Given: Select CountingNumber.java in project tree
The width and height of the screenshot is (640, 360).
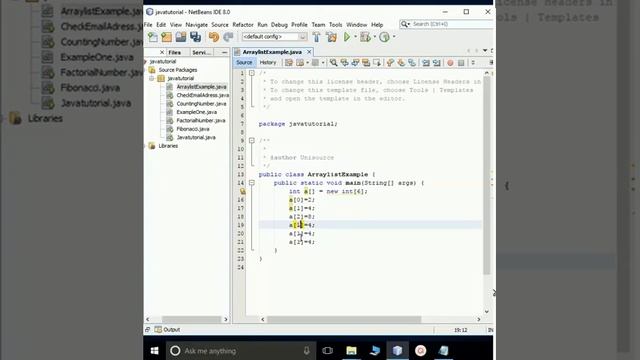Looking at the screenshot, I should (201, 104).
